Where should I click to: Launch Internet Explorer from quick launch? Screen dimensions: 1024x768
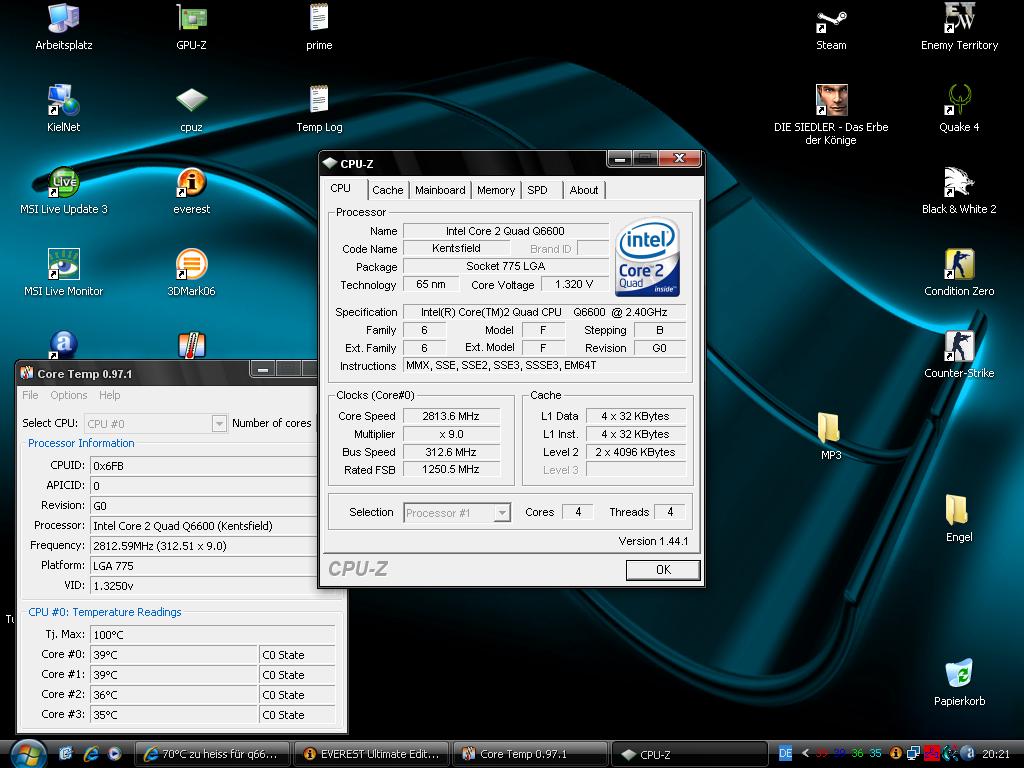(x=90, y=754)
